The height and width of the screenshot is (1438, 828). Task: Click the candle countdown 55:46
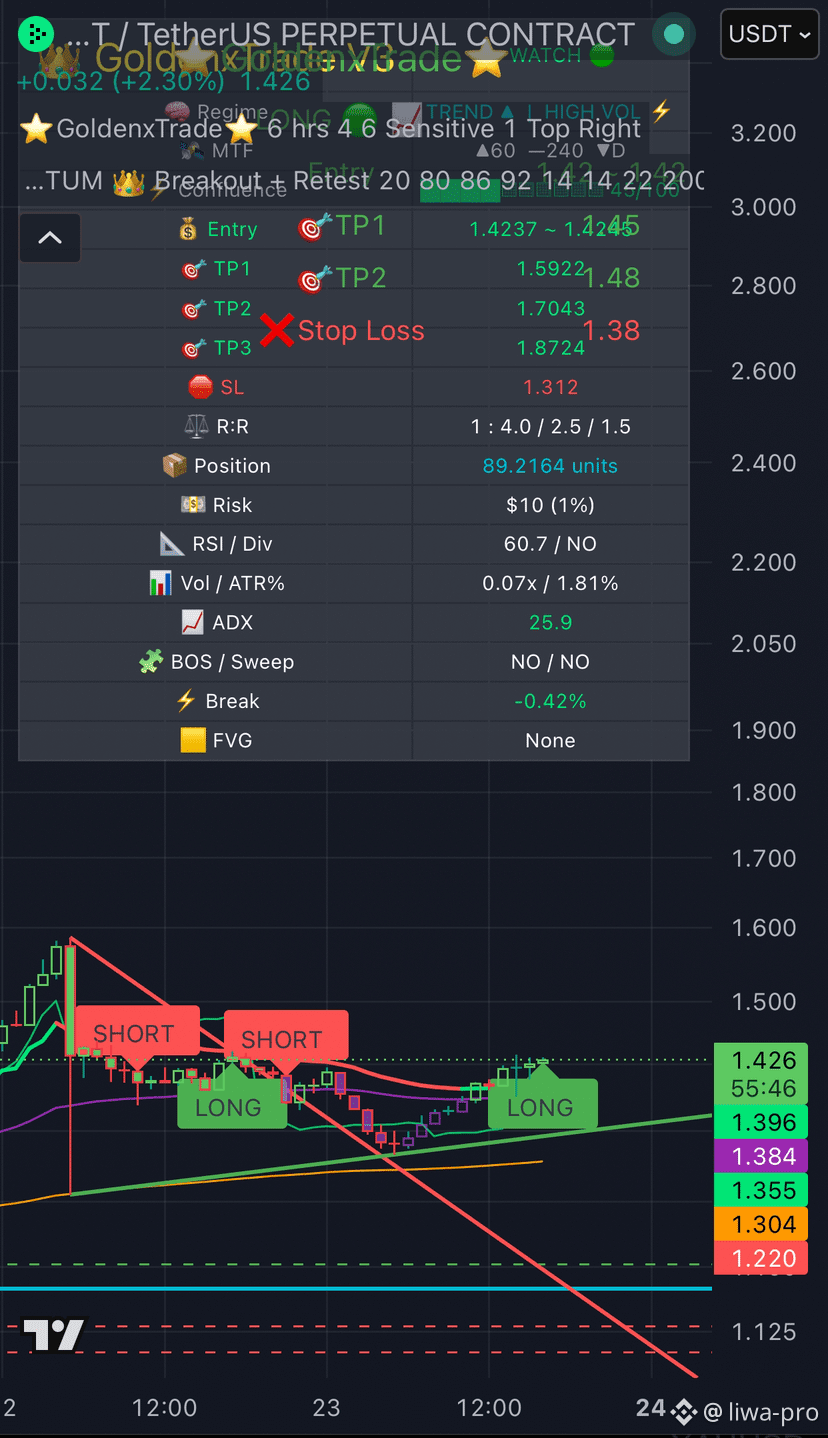(x=764, y=1088)
